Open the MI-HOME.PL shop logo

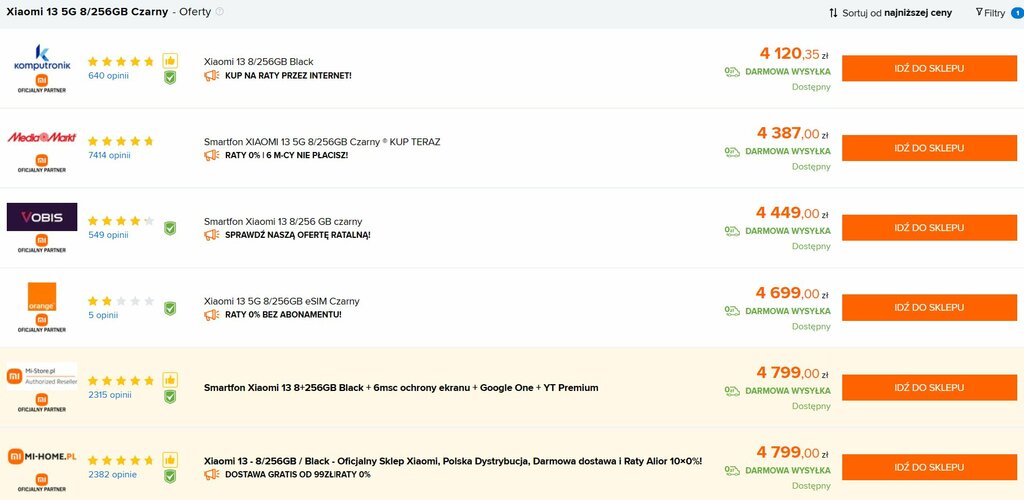42,456
